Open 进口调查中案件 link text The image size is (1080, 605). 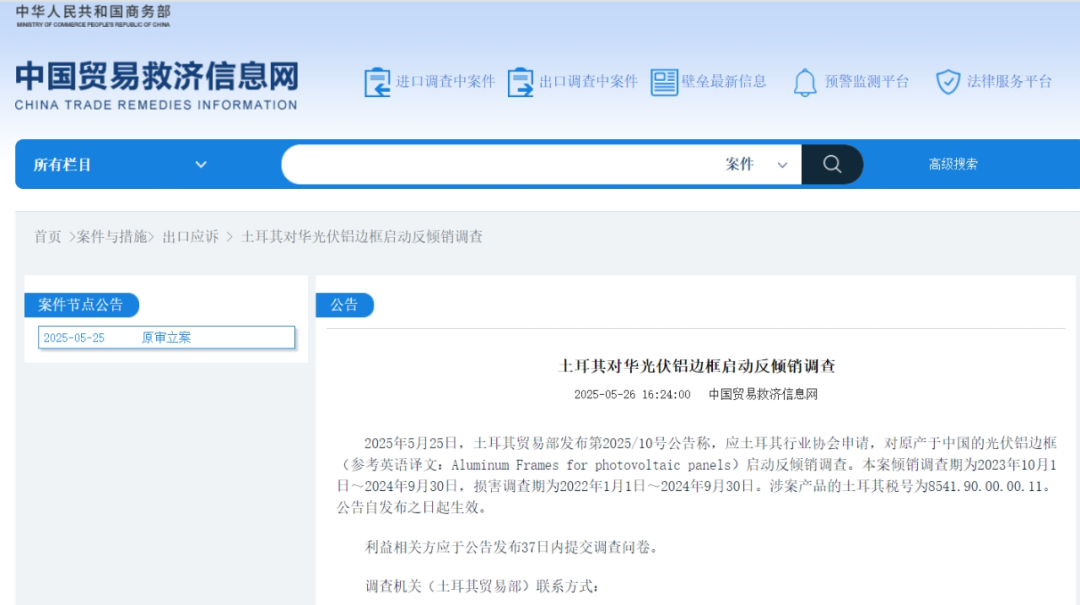(446, 81)
